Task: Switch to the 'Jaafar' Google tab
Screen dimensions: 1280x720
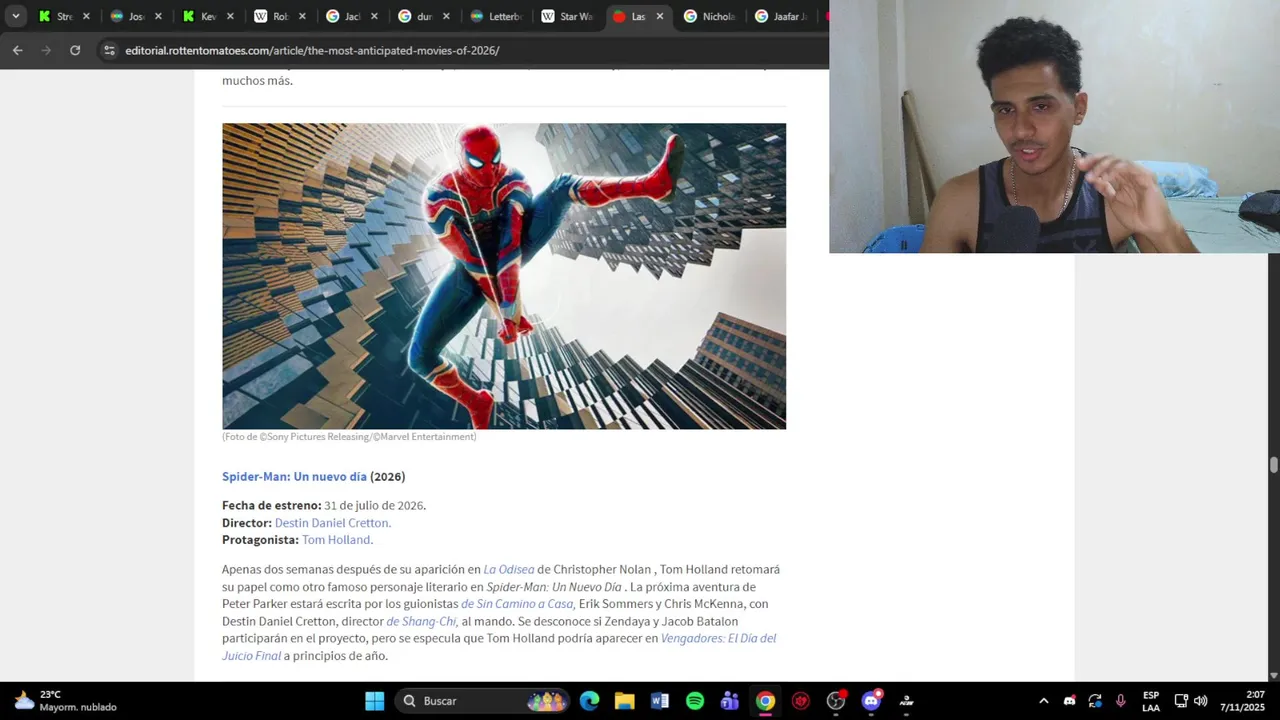Action: click(x=782, y=16)
